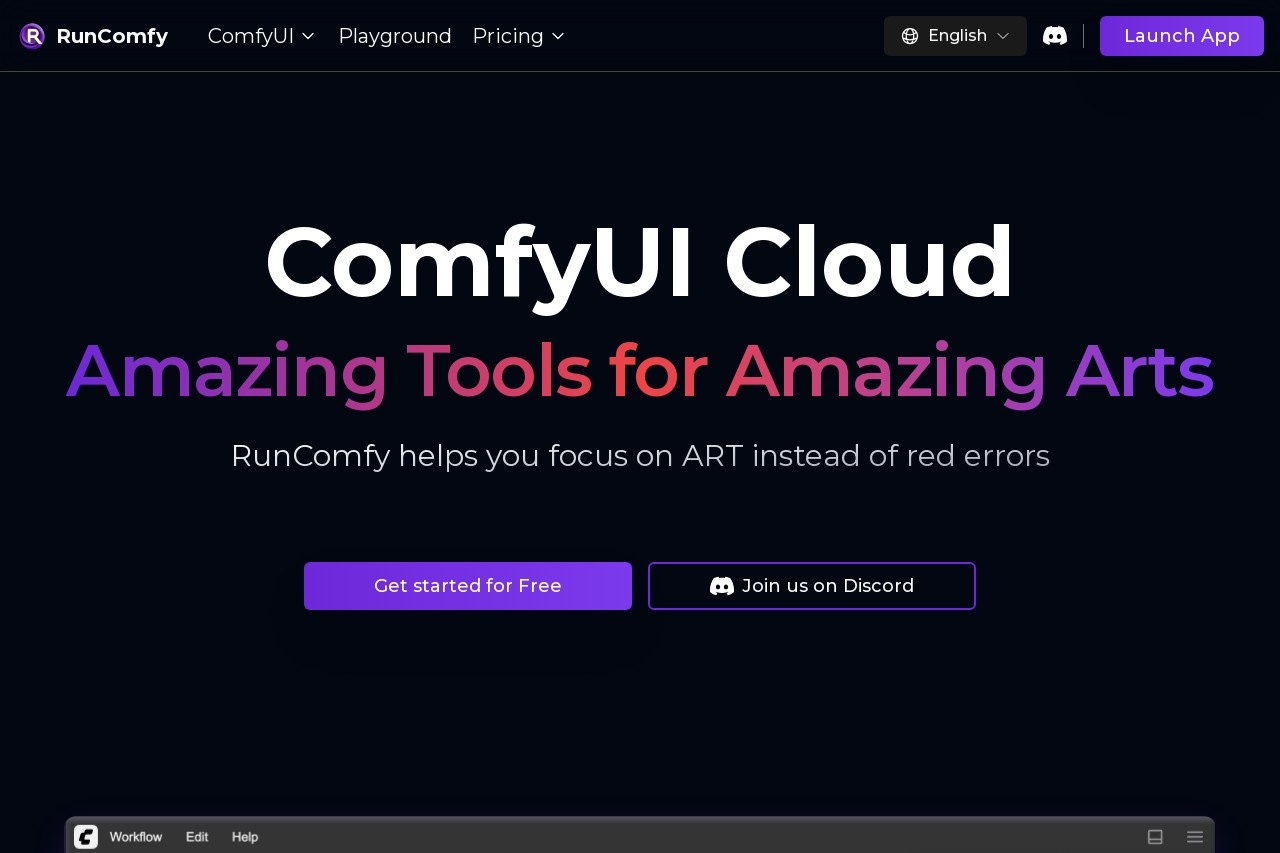This screenshot has height=853, width=1280.
Task: Click the Launch App button
Action: [1182, 36]
